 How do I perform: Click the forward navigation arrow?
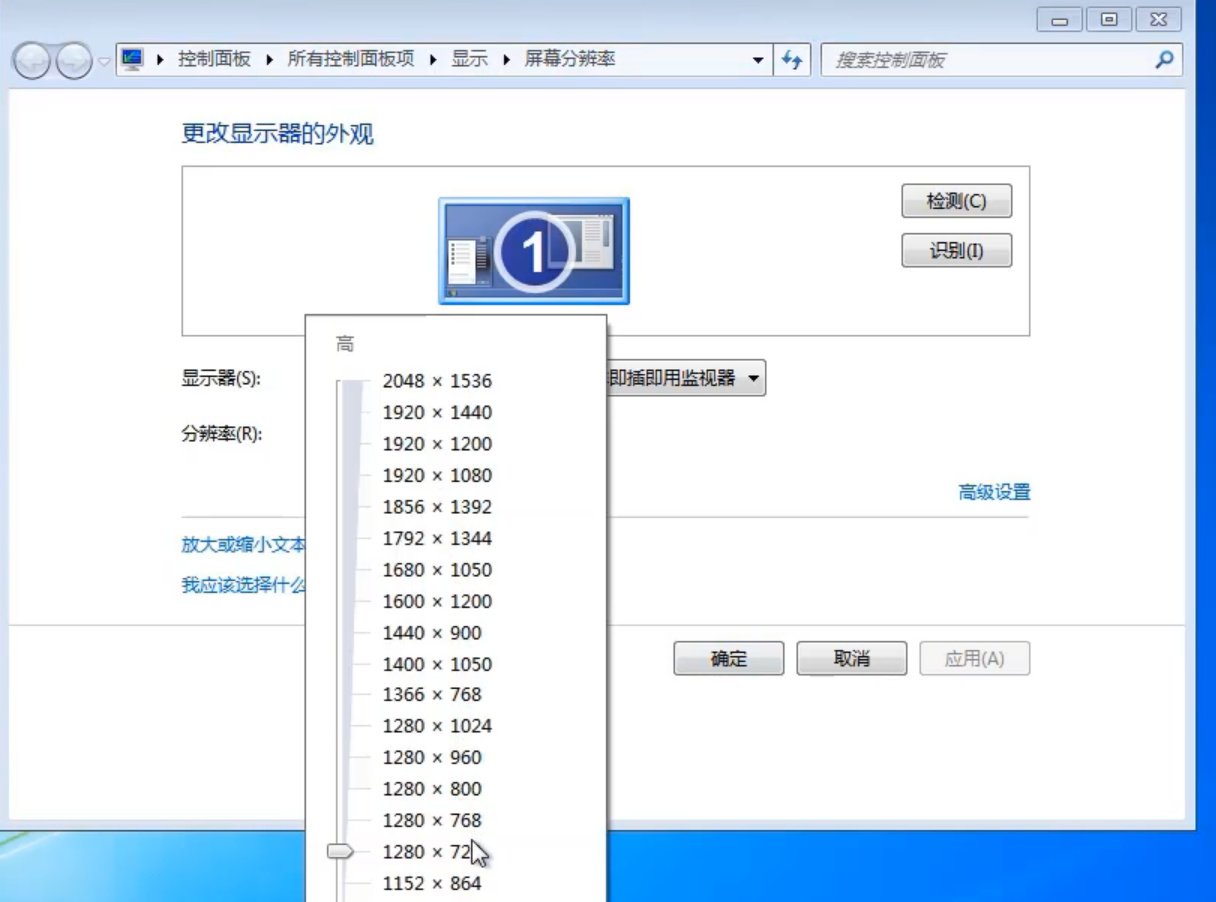70,59
